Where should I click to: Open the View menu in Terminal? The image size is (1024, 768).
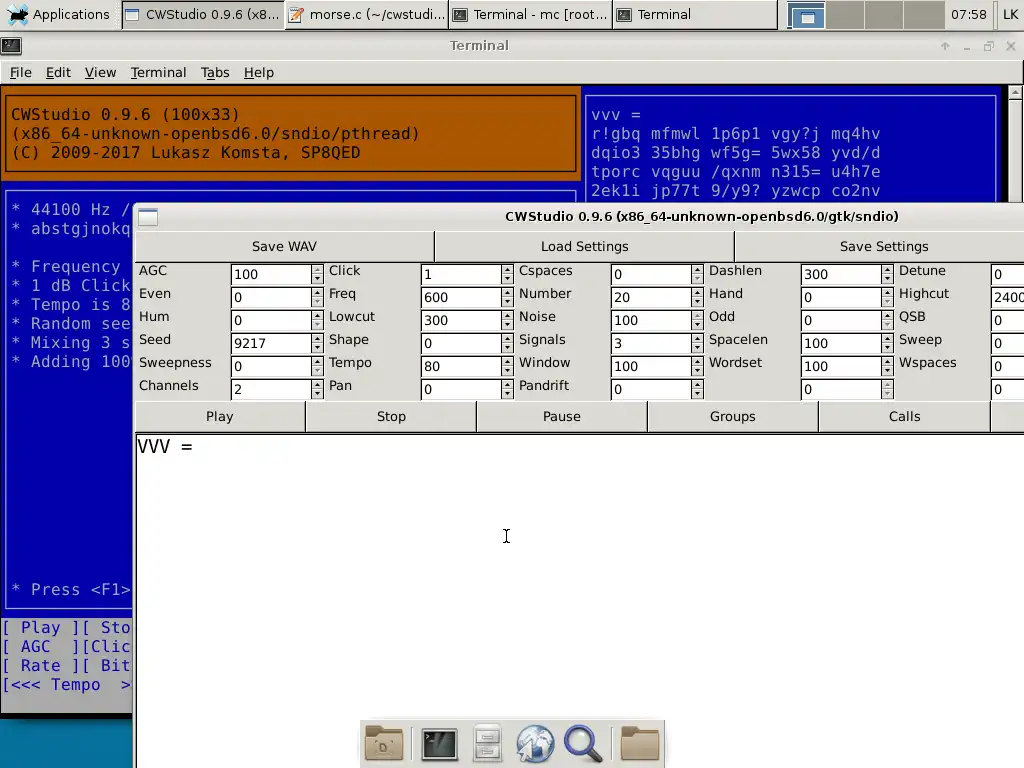(100, 72)
